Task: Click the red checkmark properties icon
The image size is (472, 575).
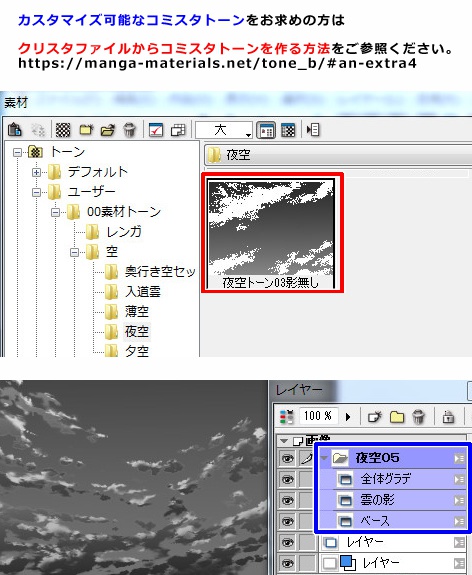Action: (x=156, y=130)
